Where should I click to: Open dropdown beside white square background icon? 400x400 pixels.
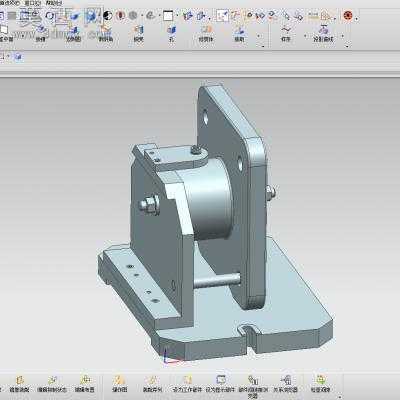coord(177,16)
